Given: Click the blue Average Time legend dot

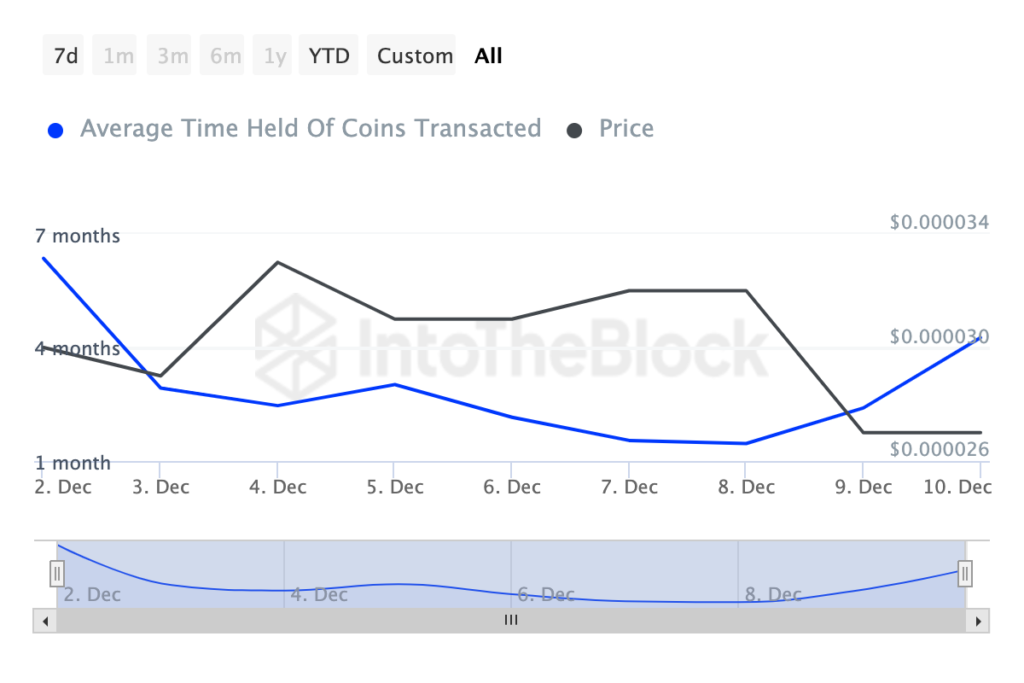Looking at the screenshot, I should click(x=56, y=130).
